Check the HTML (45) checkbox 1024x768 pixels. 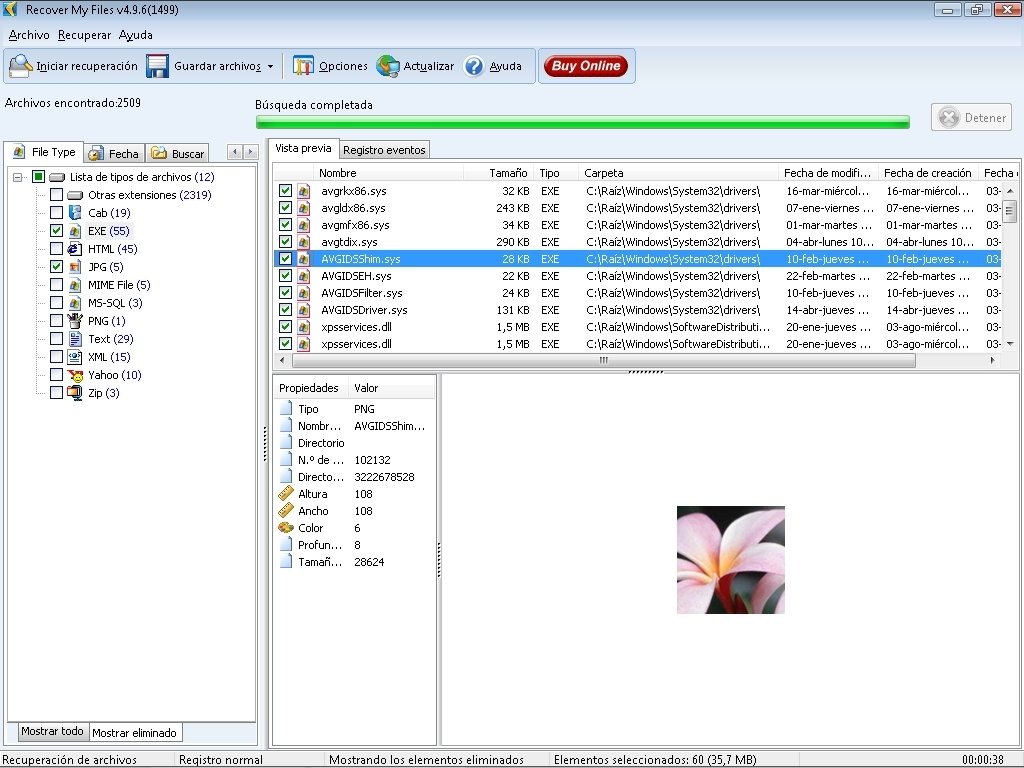click(x=56, y=249)
